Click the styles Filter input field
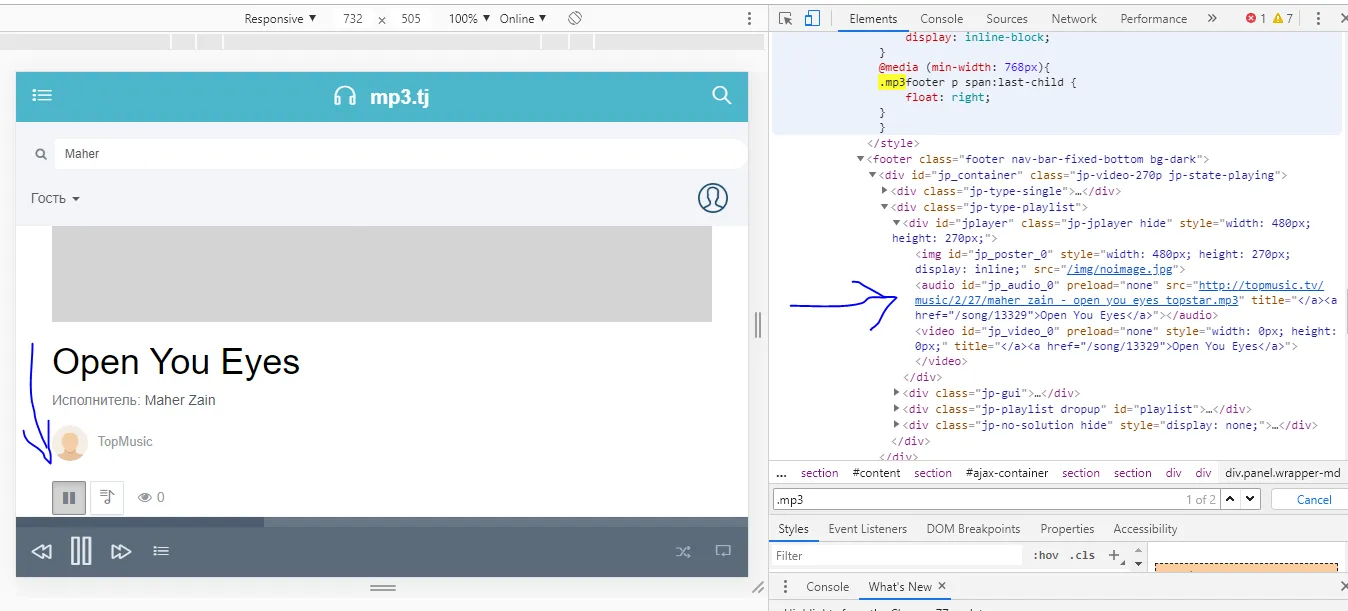Viewport: 1348px width, 611px height. 897,556
